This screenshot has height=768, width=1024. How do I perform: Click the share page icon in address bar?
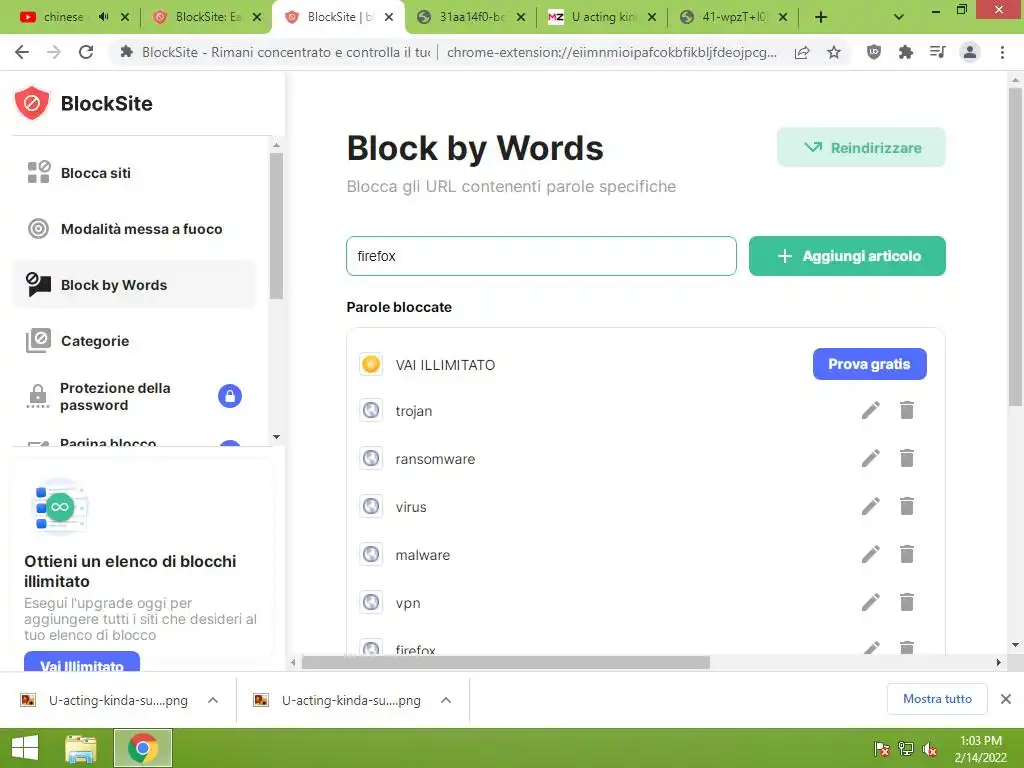pyautogui.click(x=802, y=52)
